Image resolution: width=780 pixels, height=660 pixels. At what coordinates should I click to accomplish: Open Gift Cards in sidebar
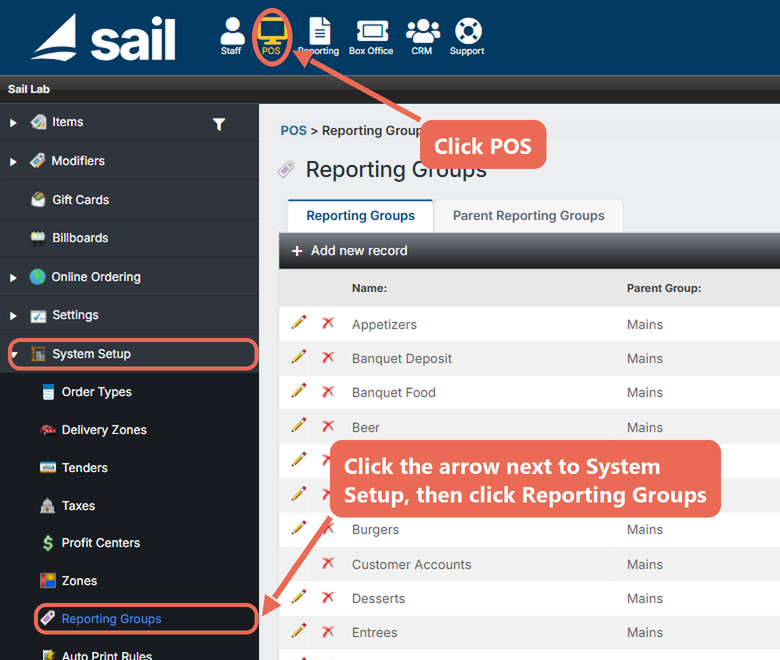[x=81, y=199]
